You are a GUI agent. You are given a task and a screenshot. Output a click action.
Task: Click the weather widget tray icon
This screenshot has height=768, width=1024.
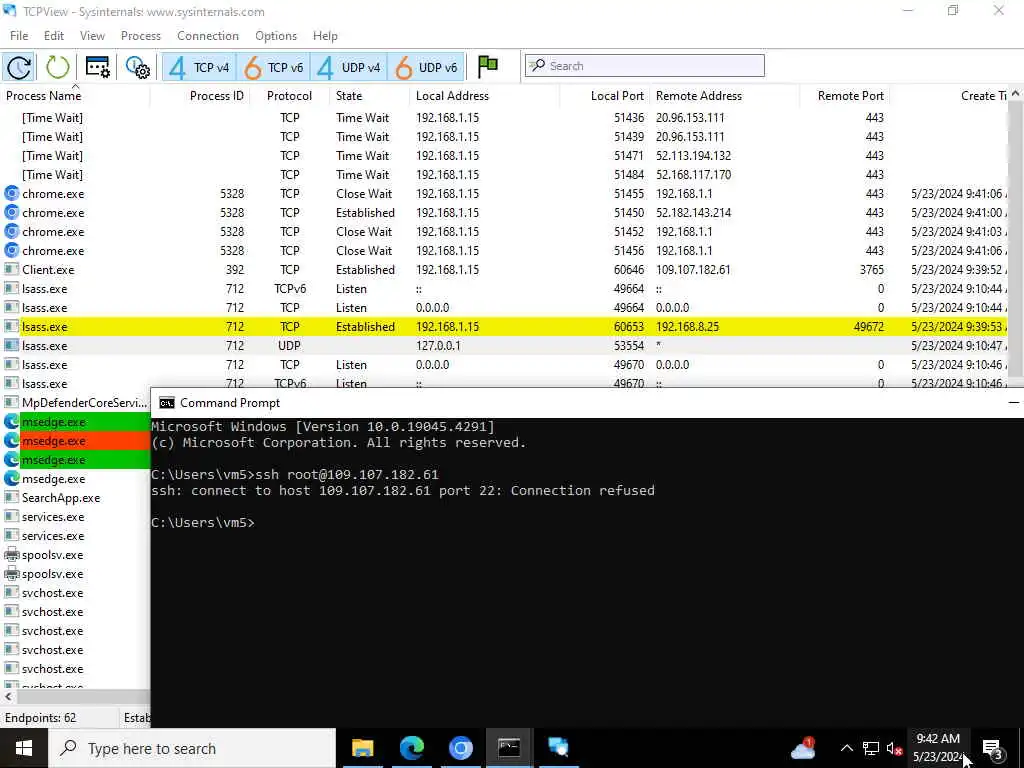(x=803, y=748)
